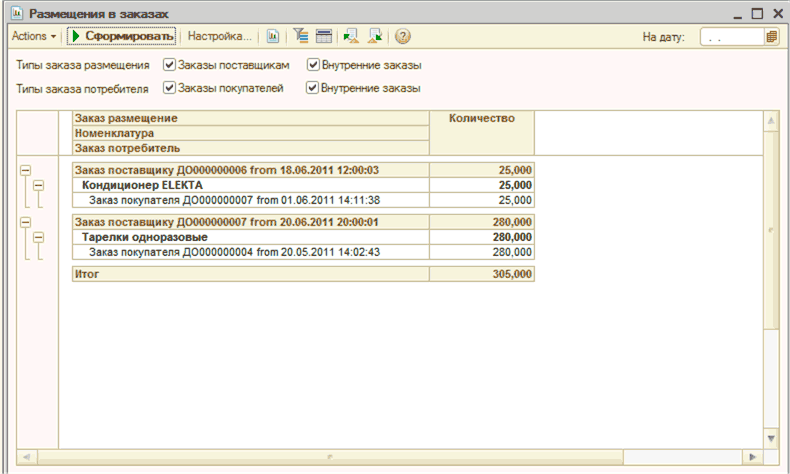790x474 pixels.
Task: Open the Actions menu
Action: point(34,36)
